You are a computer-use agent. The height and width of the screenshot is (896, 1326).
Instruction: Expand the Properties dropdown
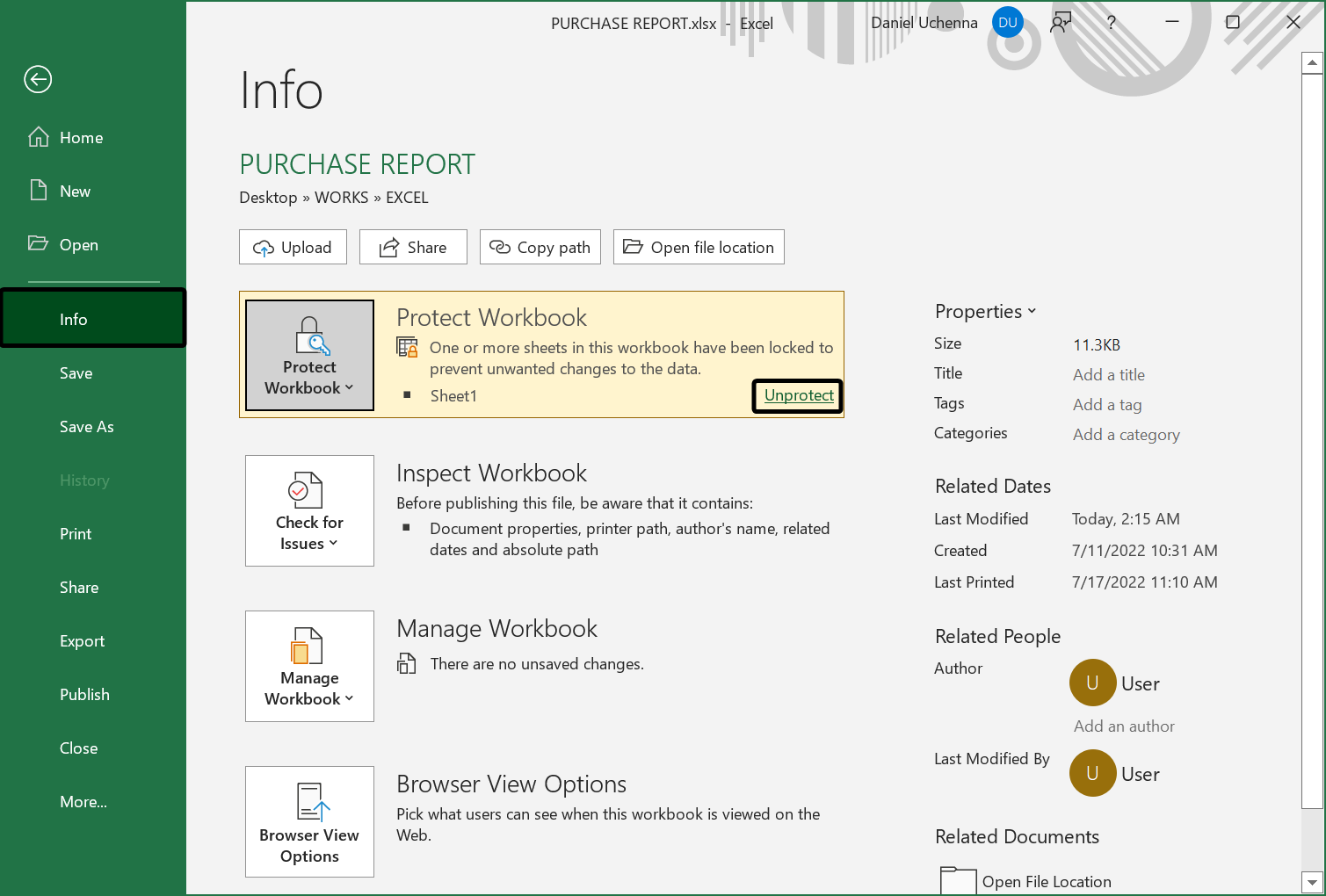click(1032, 311)
